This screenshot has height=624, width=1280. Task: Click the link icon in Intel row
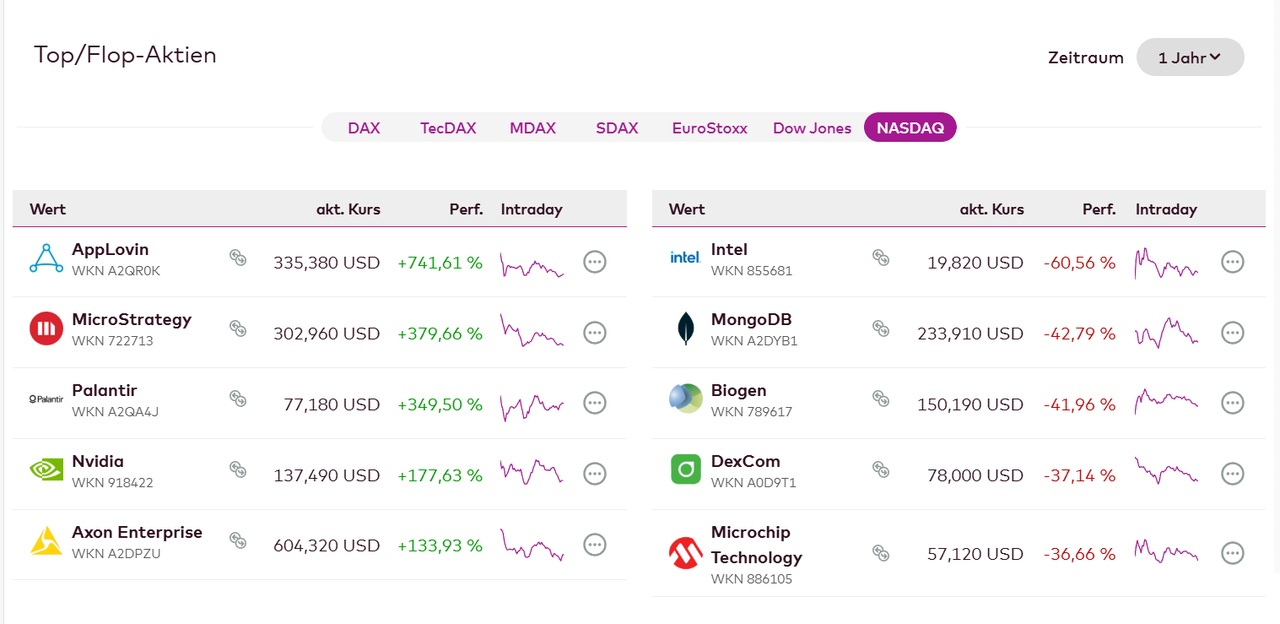pyautogui.click(x=881, y=257)
